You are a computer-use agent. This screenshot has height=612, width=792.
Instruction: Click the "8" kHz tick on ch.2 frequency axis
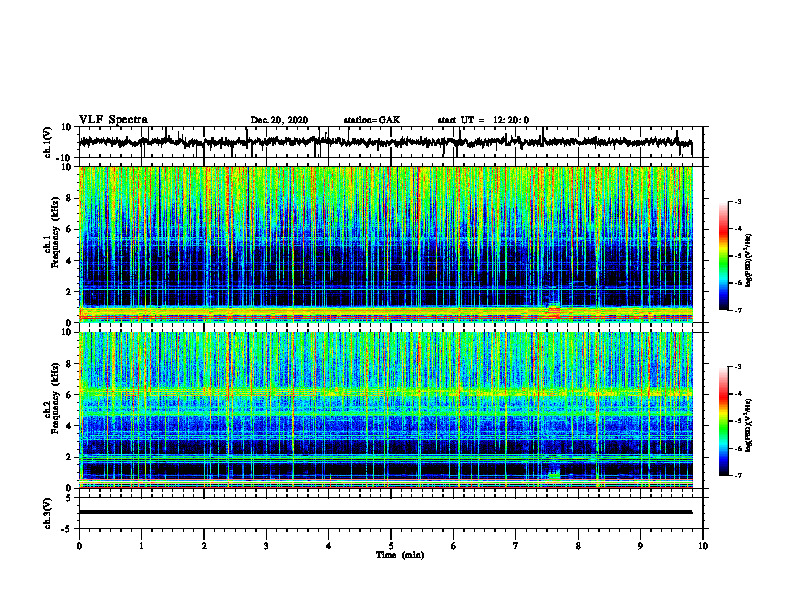tap(69, 364)
